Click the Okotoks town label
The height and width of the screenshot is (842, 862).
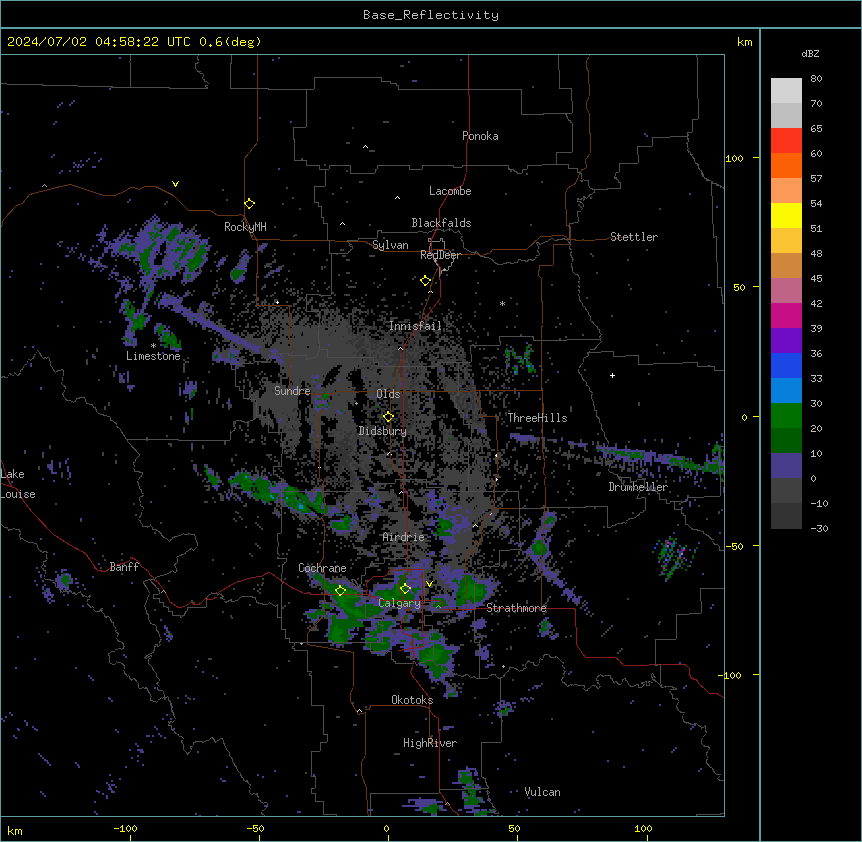tap(412, 700)
